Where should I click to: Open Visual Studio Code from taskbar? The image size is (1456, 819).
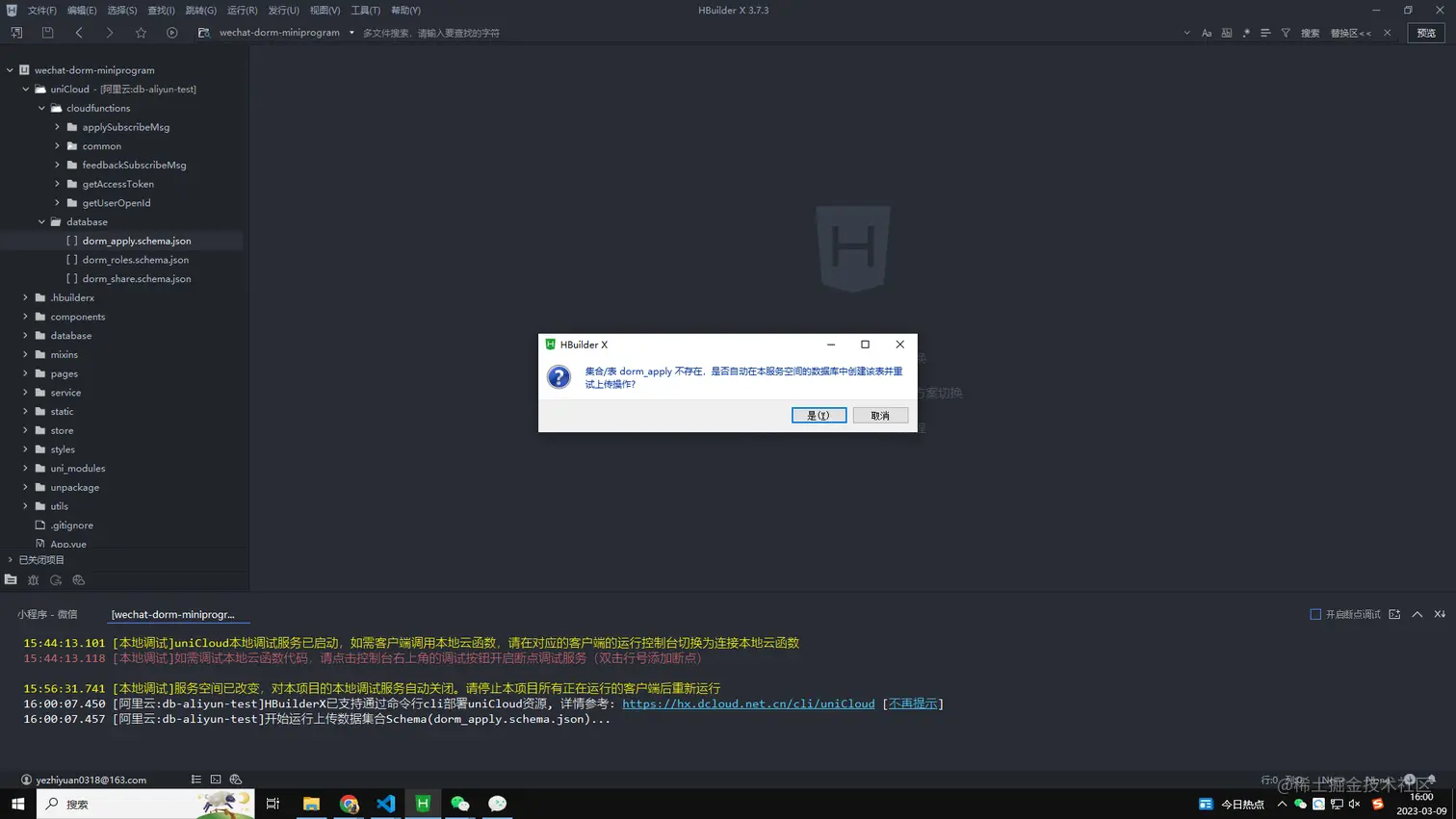coord(385,804)
